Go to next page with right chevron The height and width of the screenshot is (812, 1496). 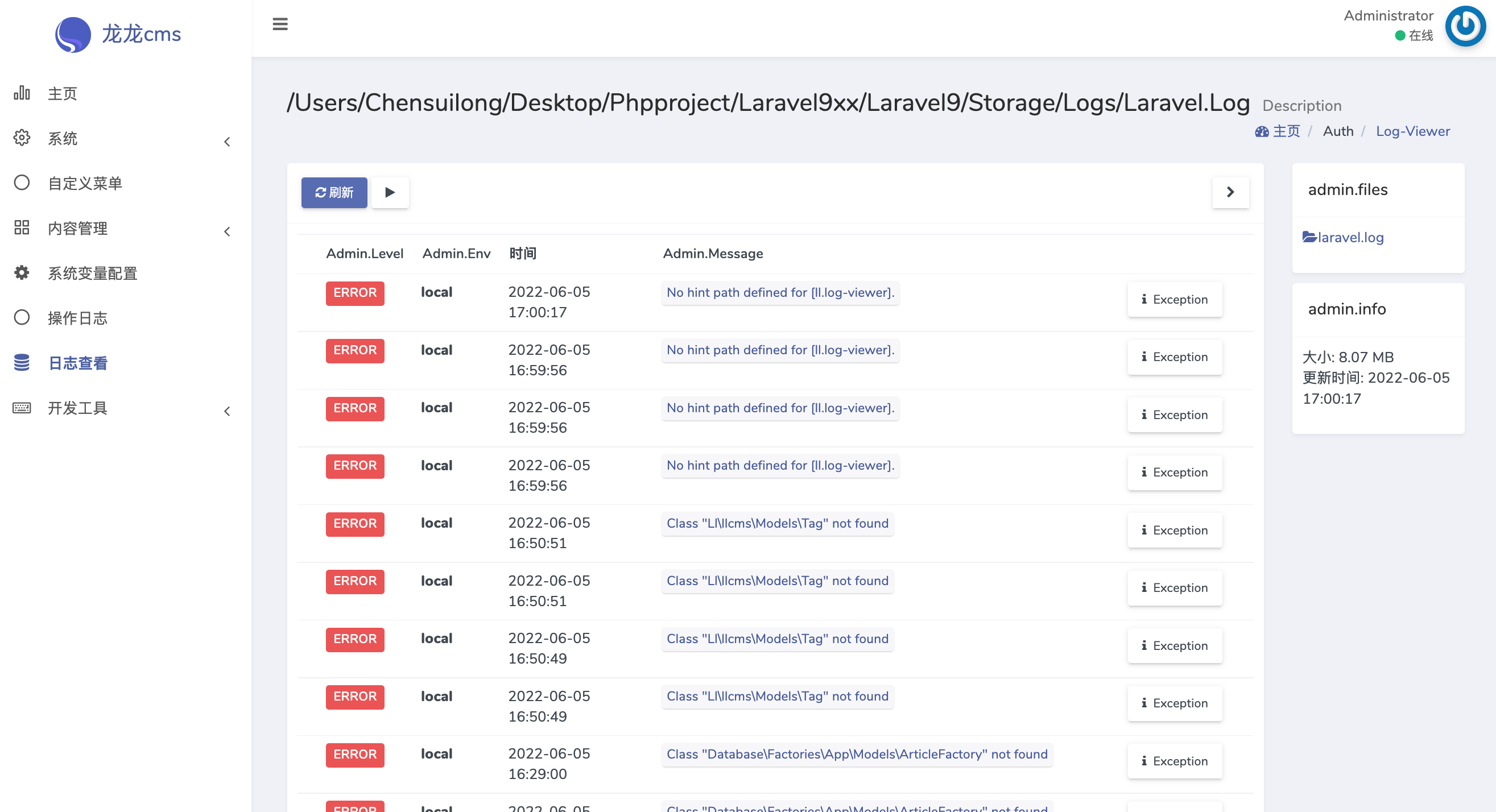click(1230, 192)
